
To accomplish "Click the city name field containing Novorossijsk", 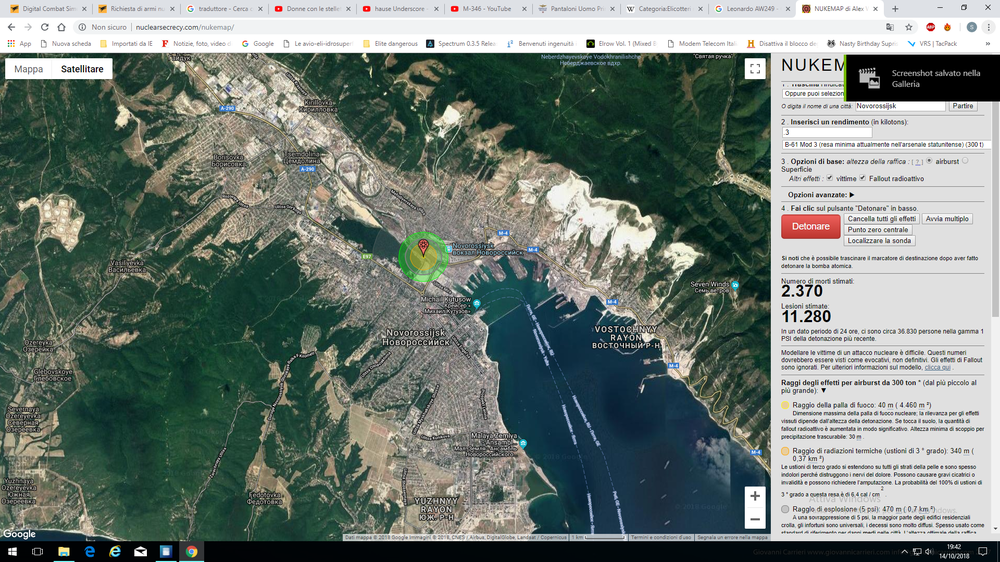I will [900, 106].
